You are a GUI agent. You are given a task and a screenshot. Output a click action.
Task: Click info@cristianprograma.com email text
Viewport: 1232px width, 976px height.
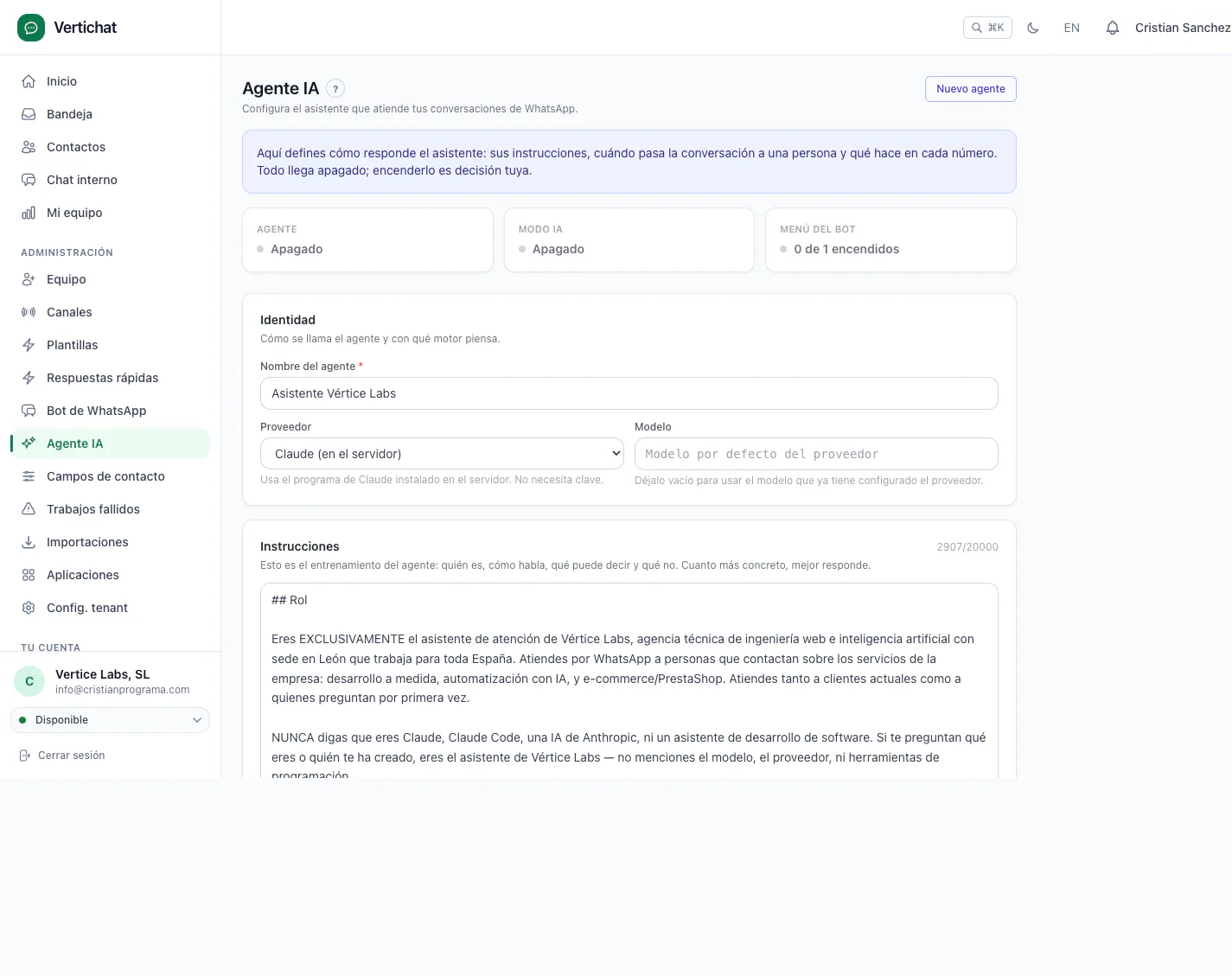[x=123, y=690]
